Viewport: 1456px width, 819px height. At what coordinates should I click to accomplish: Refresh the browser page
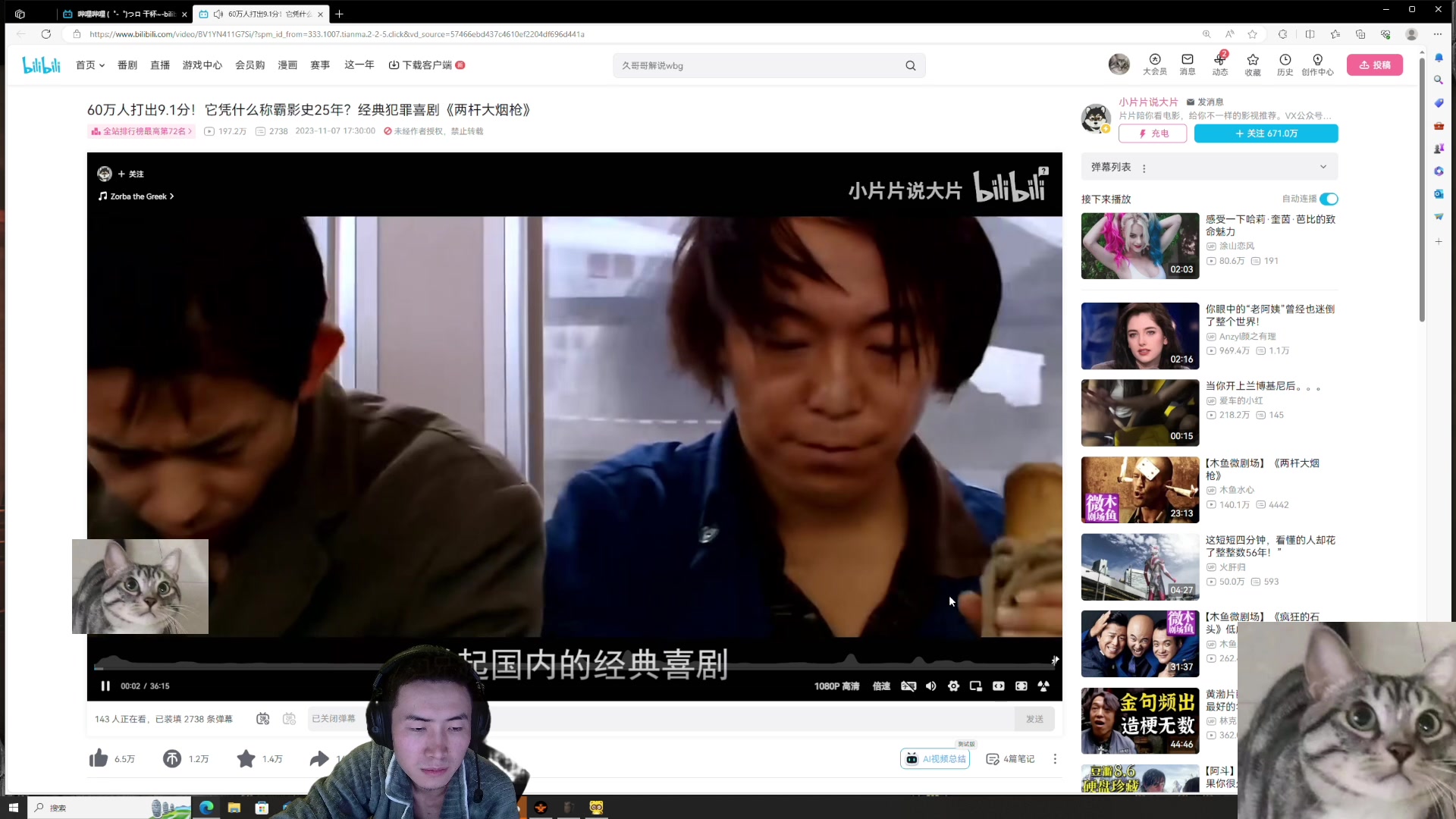[45, 34]
